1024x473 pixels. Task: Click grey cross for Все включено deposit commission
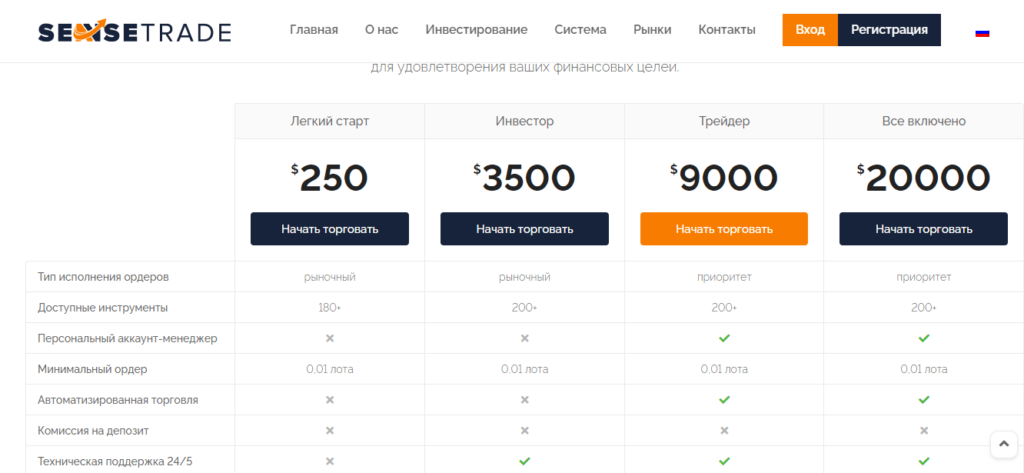(x=923, y=430)
